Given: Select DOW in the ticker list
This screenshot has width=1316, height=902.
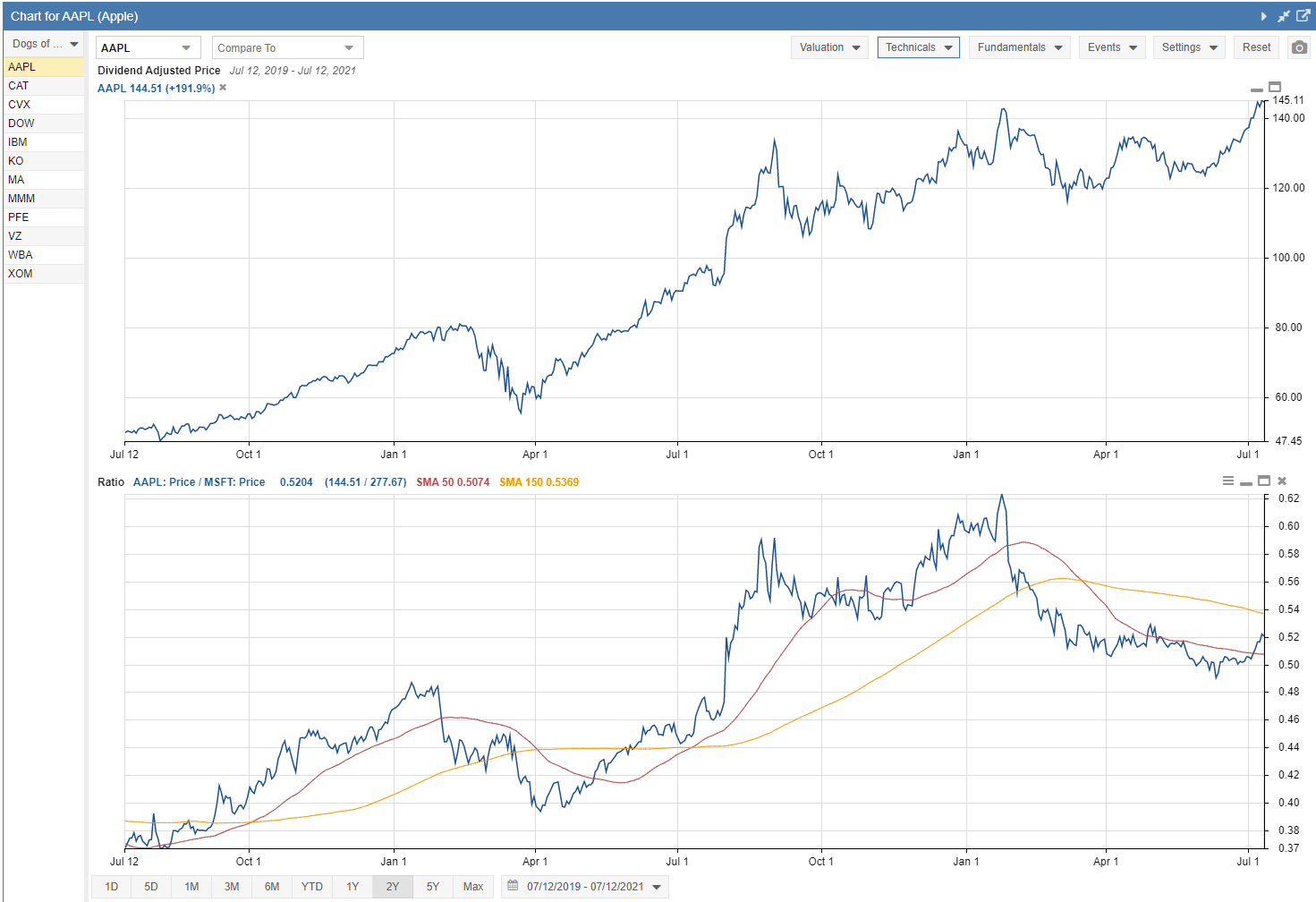Looking at the screenshot, I should (44, 123).
